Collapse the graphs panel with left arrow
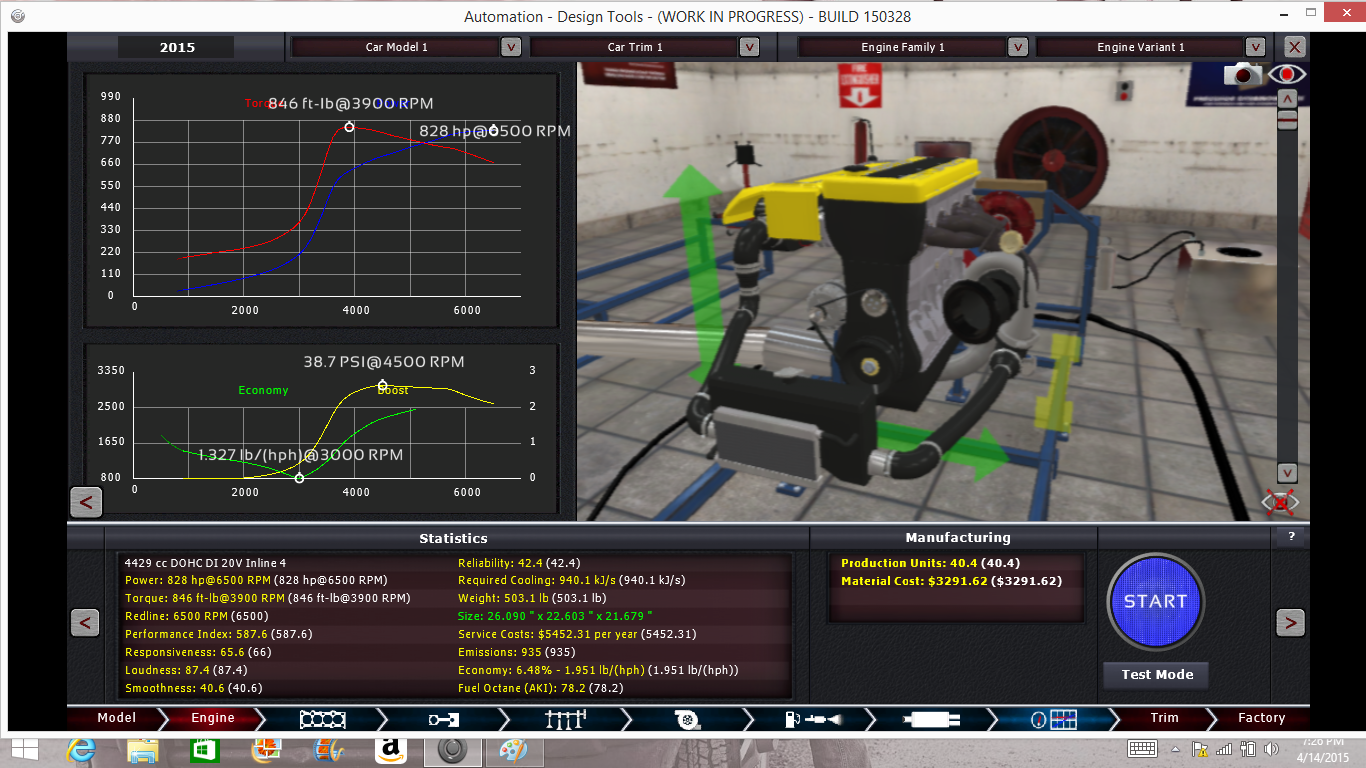 point(86,502)
